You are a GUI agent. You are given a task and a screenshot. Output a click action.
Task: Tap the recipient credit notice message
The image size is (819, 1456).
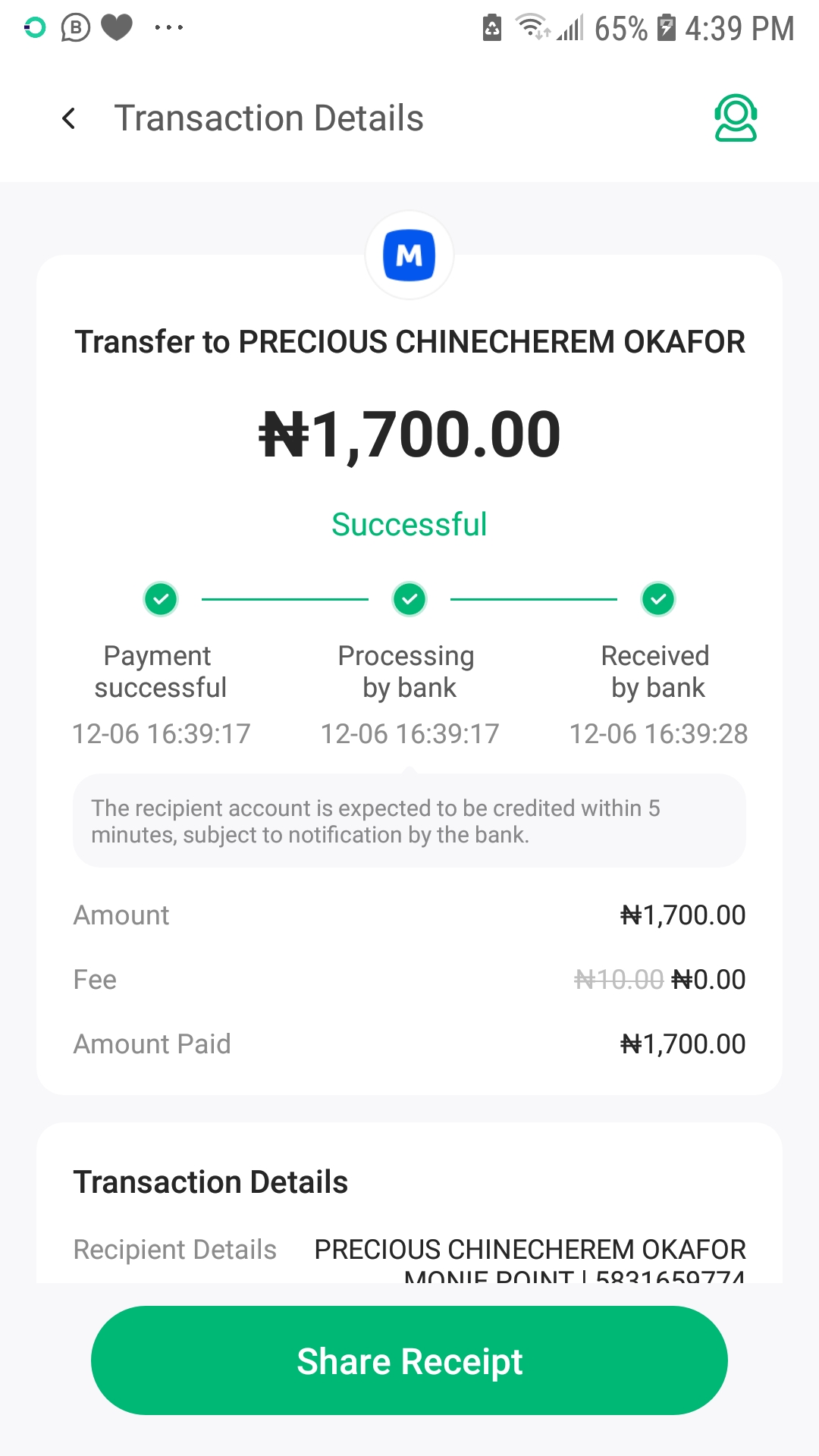[x=409, y=821]
